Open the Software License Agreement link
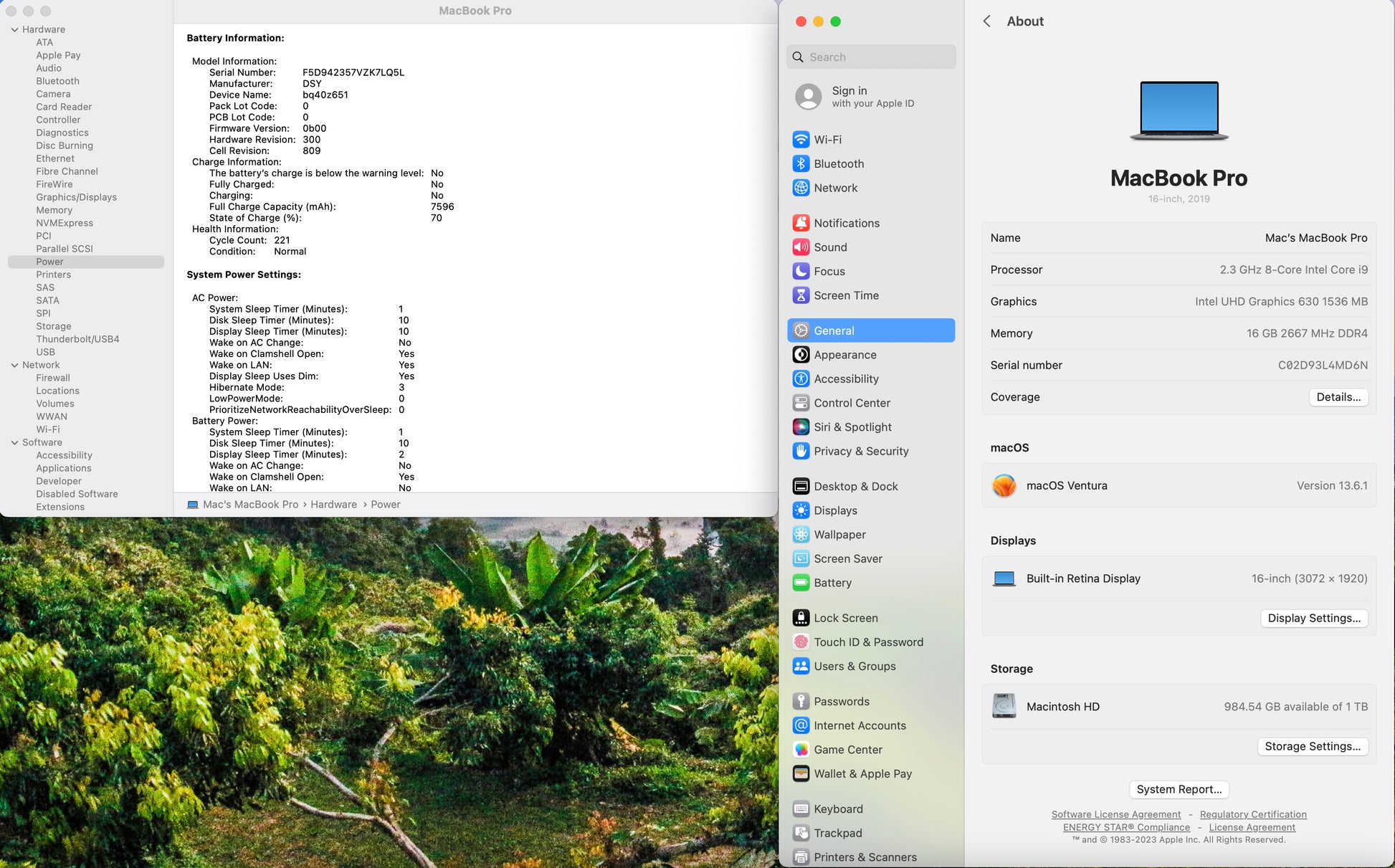The height and width of the screenshot is (868, 1395). pos(1115,814)
